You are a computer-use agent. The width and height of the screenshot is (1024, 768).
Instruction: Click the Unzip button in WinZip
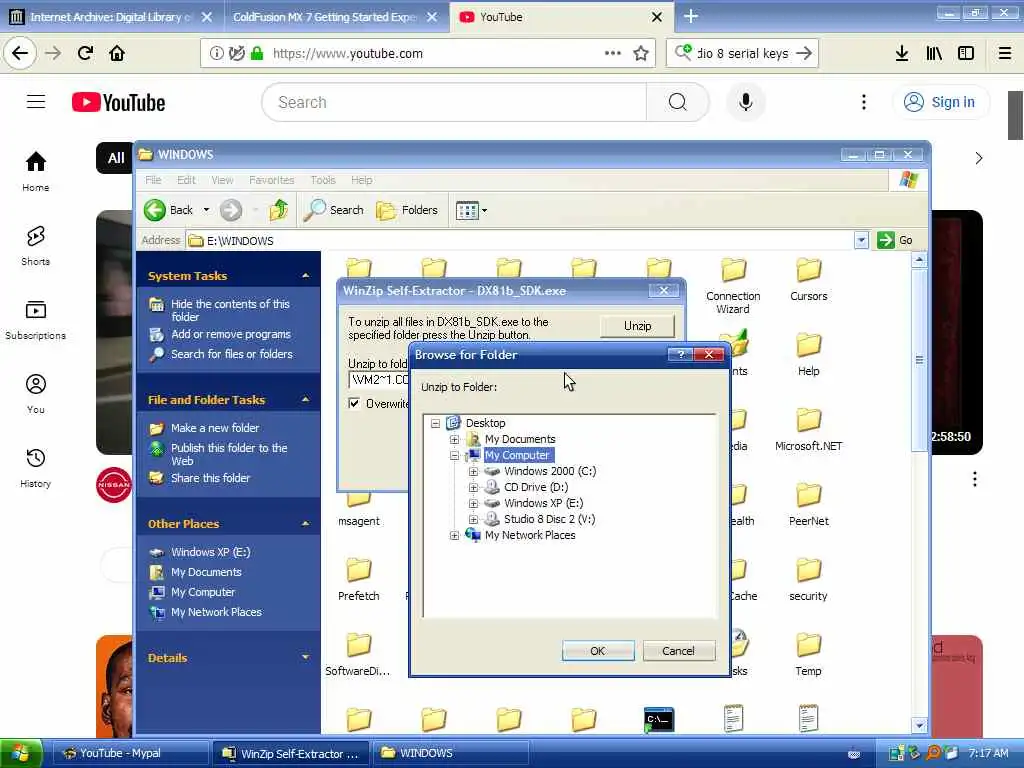click(637, 325)
